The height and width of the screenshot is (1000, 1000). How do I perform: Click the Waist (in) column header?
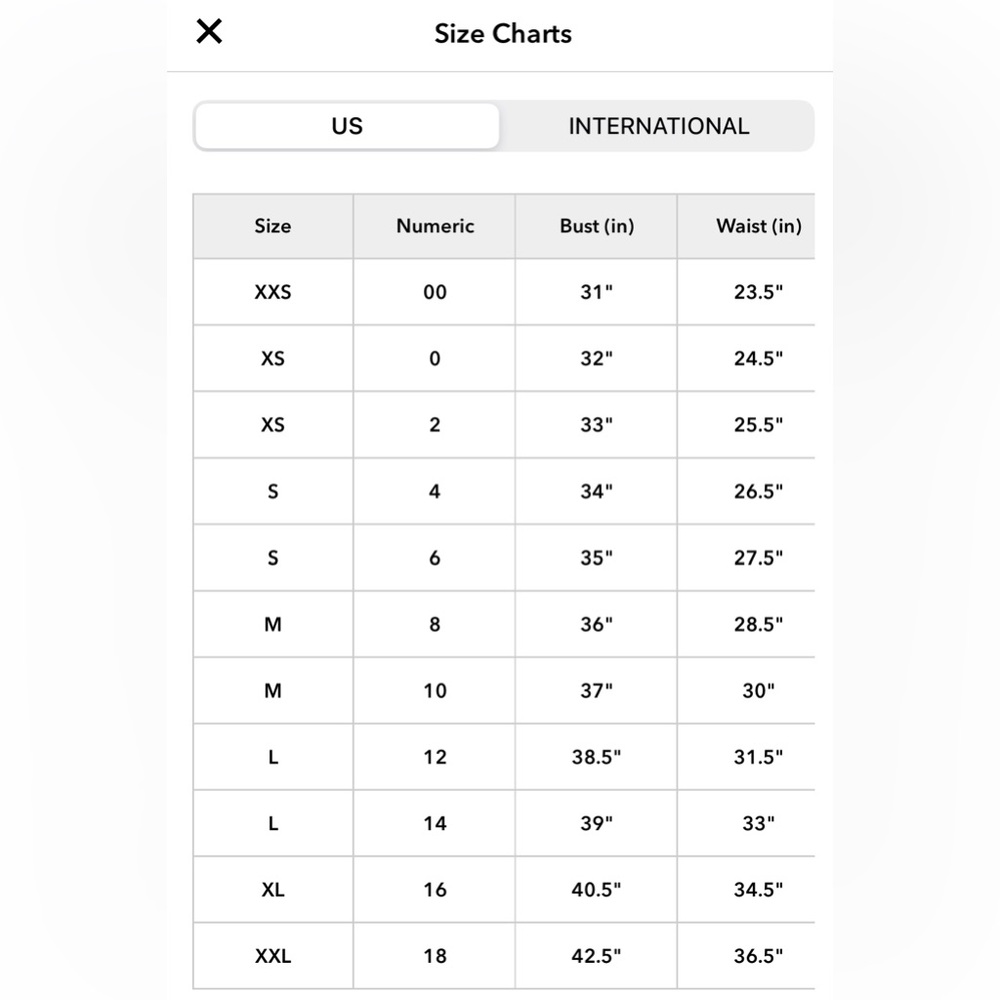758,226
